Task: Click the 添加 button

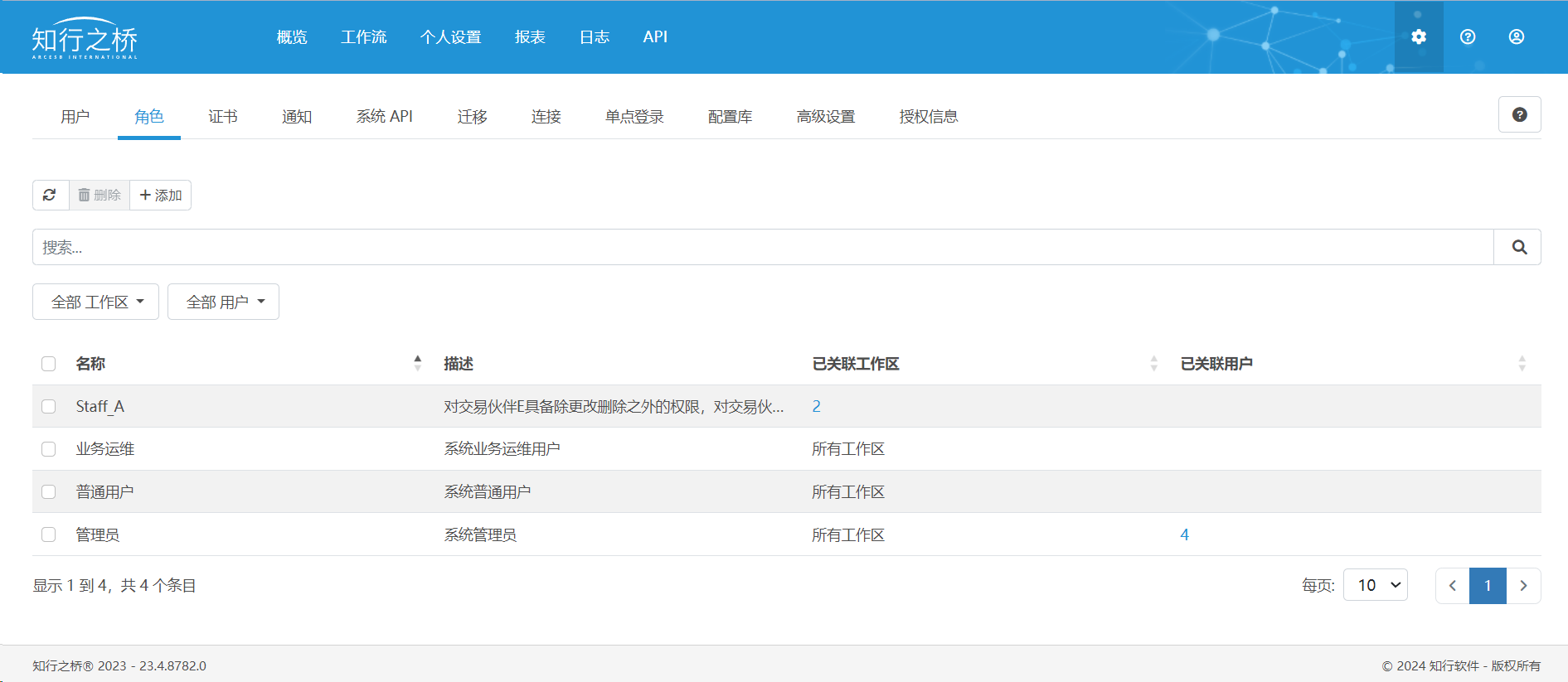Action: coord(161,196)
